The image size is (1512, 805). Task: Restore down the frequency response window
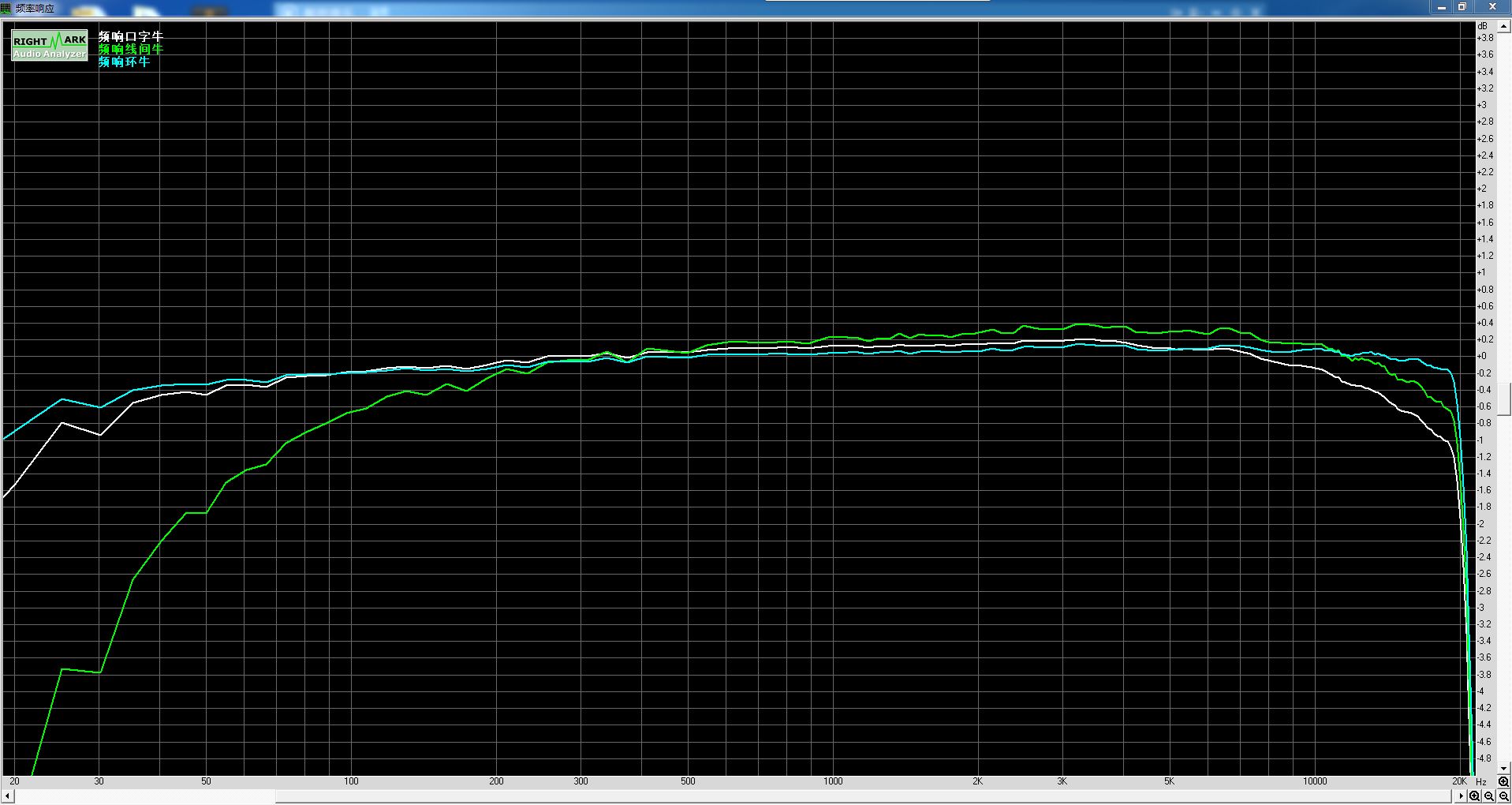[x=1463, y=7]
